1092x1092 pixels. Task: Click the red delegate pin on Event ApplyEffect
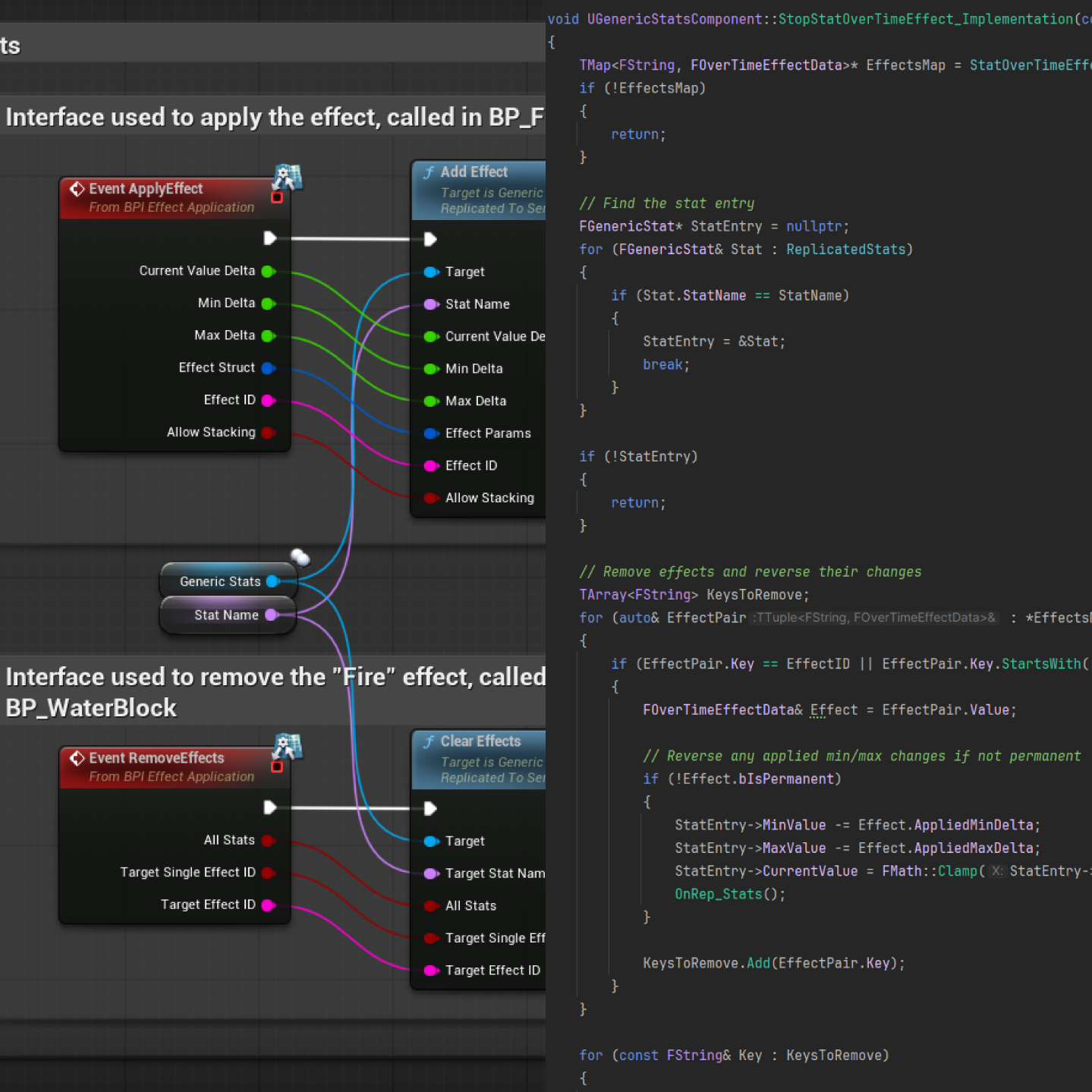pyautogui.click(x=277, y=197)
